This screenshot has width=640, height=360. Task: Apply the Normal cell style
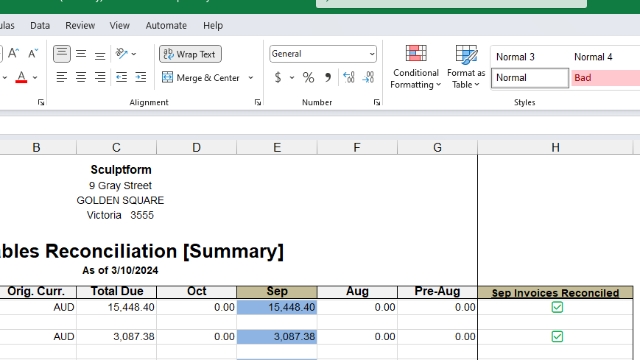(530, 78)
